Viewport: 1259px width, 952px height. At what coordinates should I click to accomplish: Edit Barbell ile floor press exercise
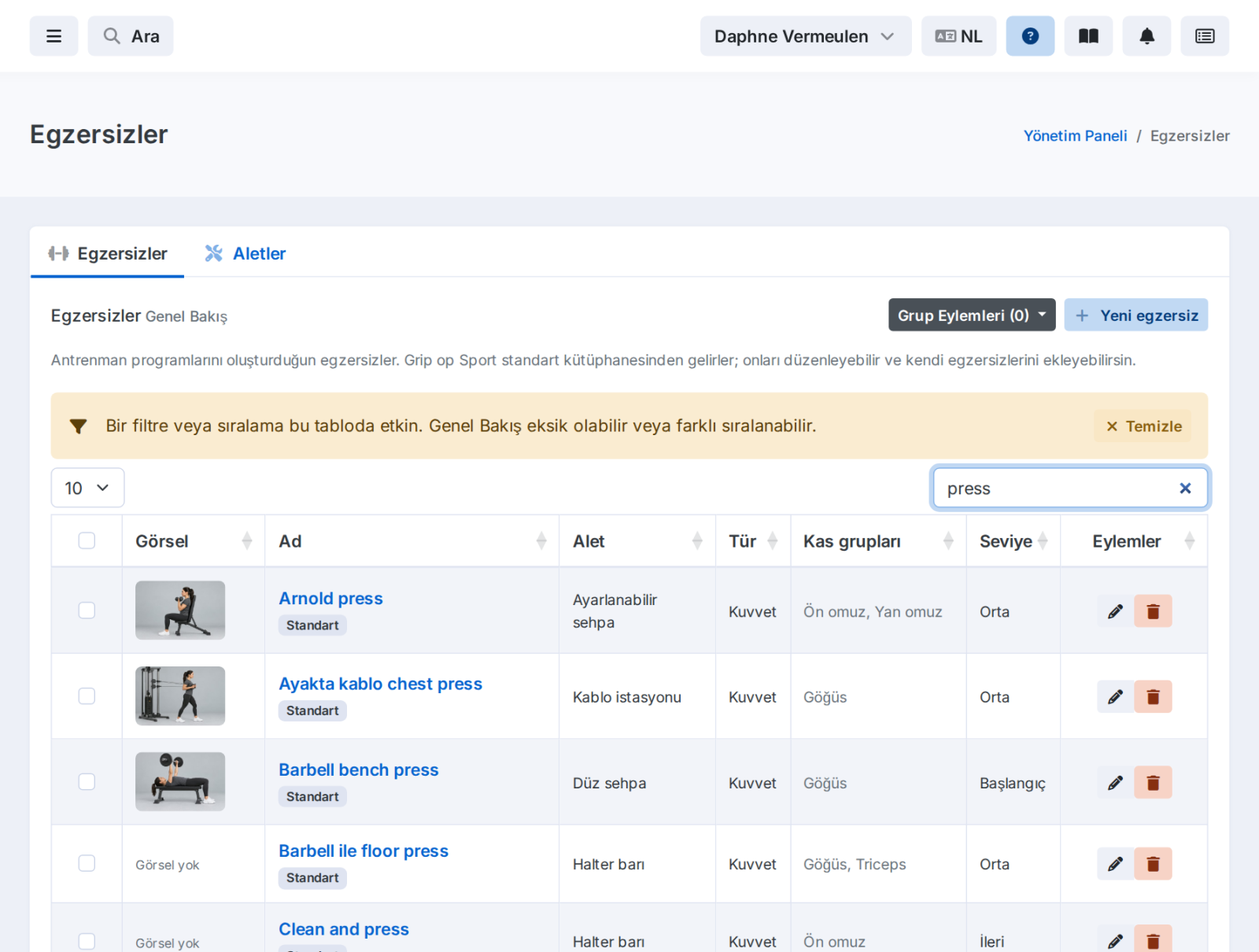click(1115, 864)
